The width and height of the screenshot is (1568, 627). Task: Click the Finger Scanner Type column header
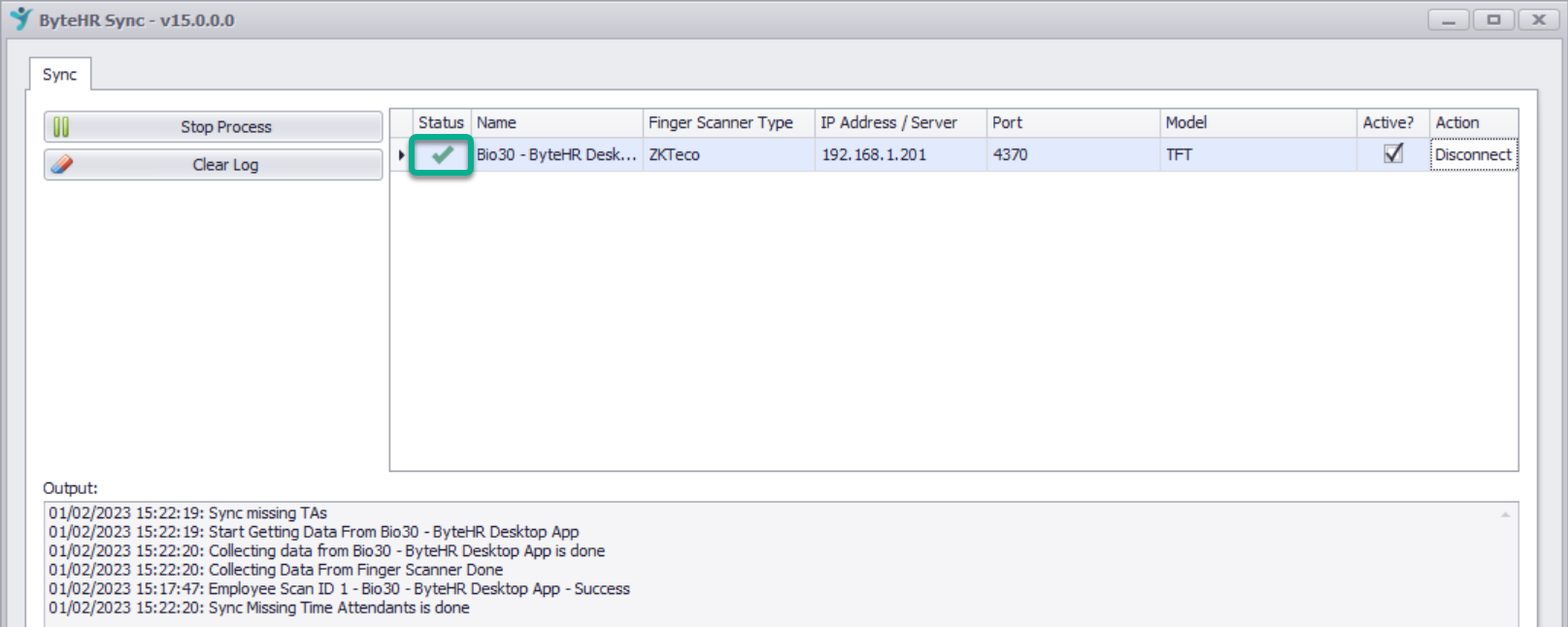click(728, 122)
